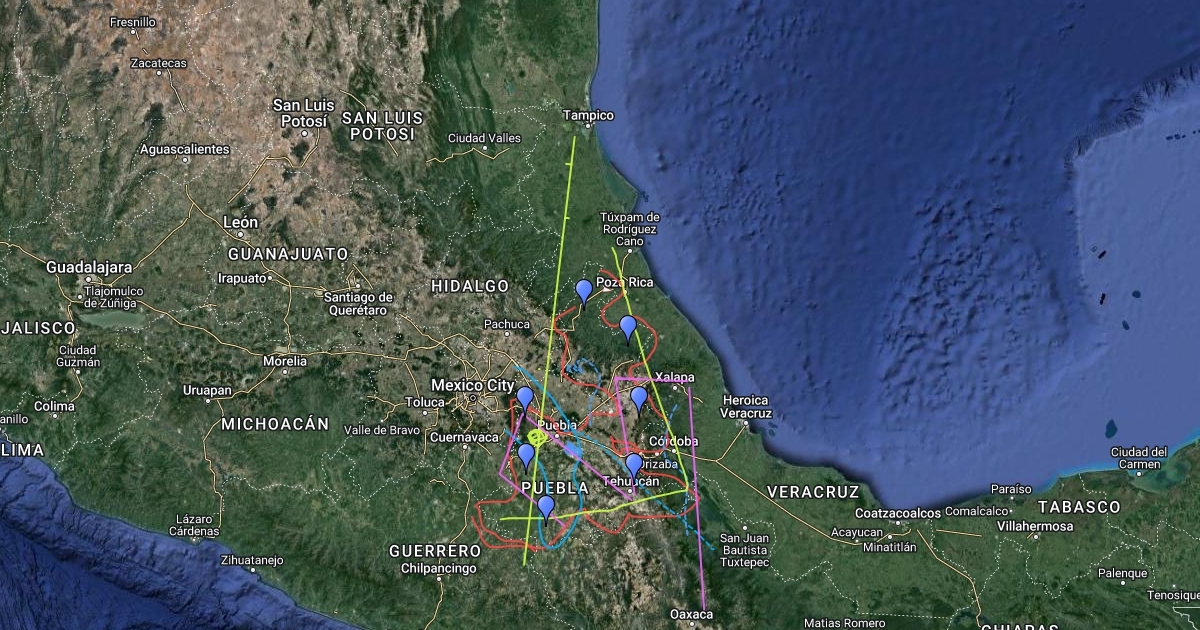The image size is (1200, 630).
Task: Click the Fresnillo label
Action: pos(133,21)
